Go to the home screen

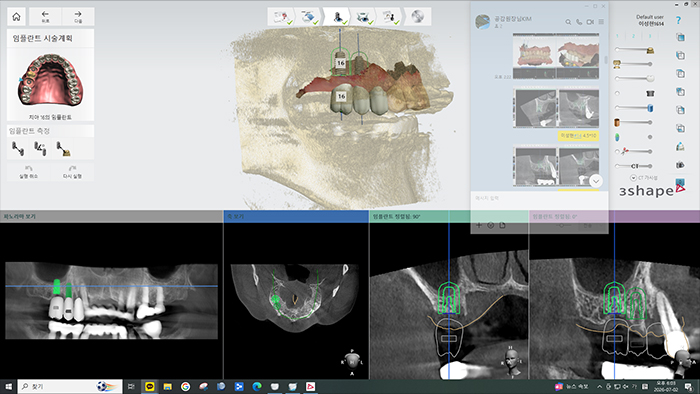coord(17,17)
